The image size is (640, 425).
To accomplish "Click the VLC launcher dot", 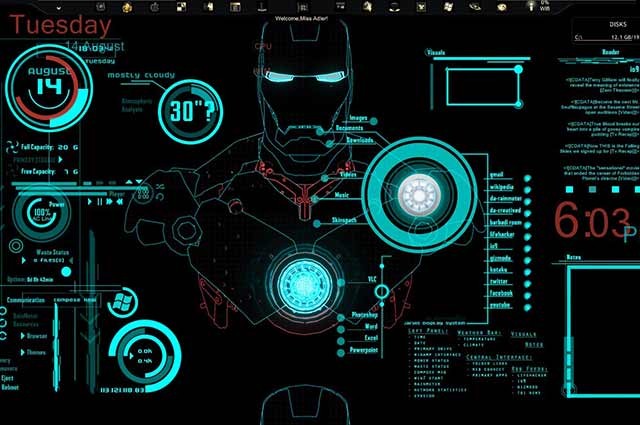I will tap(341, 282).
